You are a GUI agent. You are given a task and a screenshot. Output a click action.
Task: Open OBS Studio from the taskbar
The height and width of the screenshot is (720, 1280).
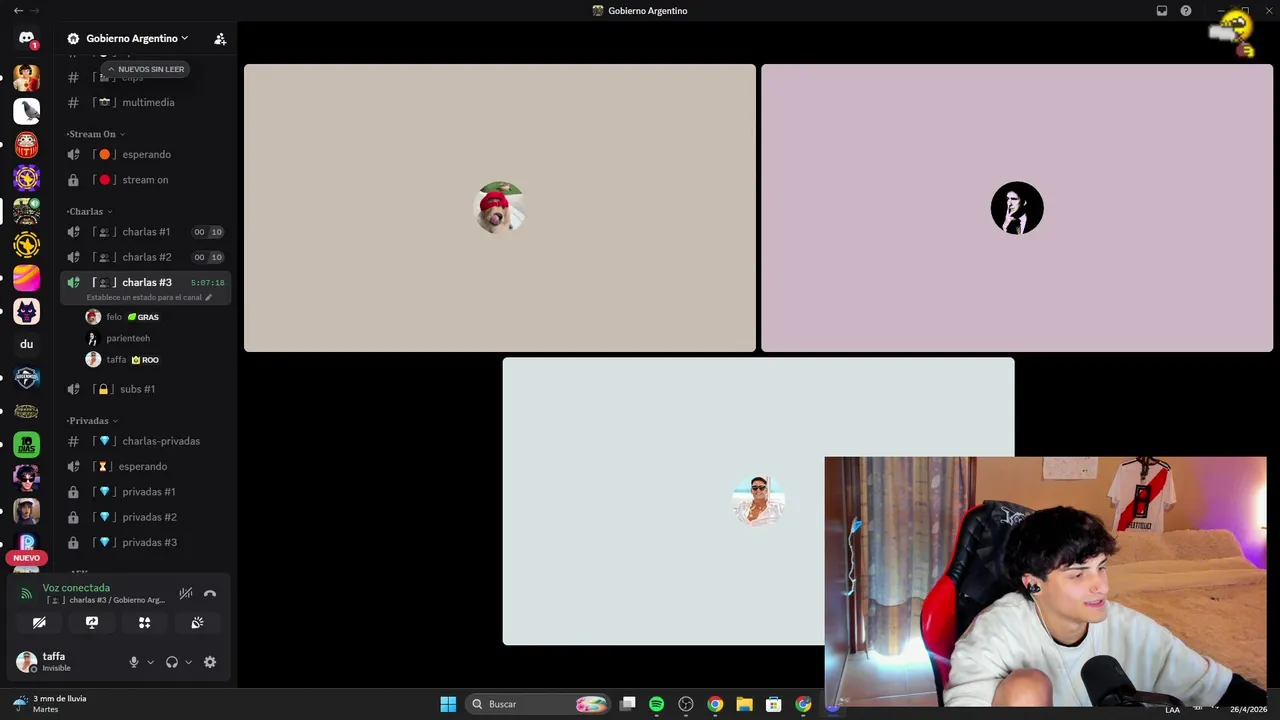coord(686,704)
